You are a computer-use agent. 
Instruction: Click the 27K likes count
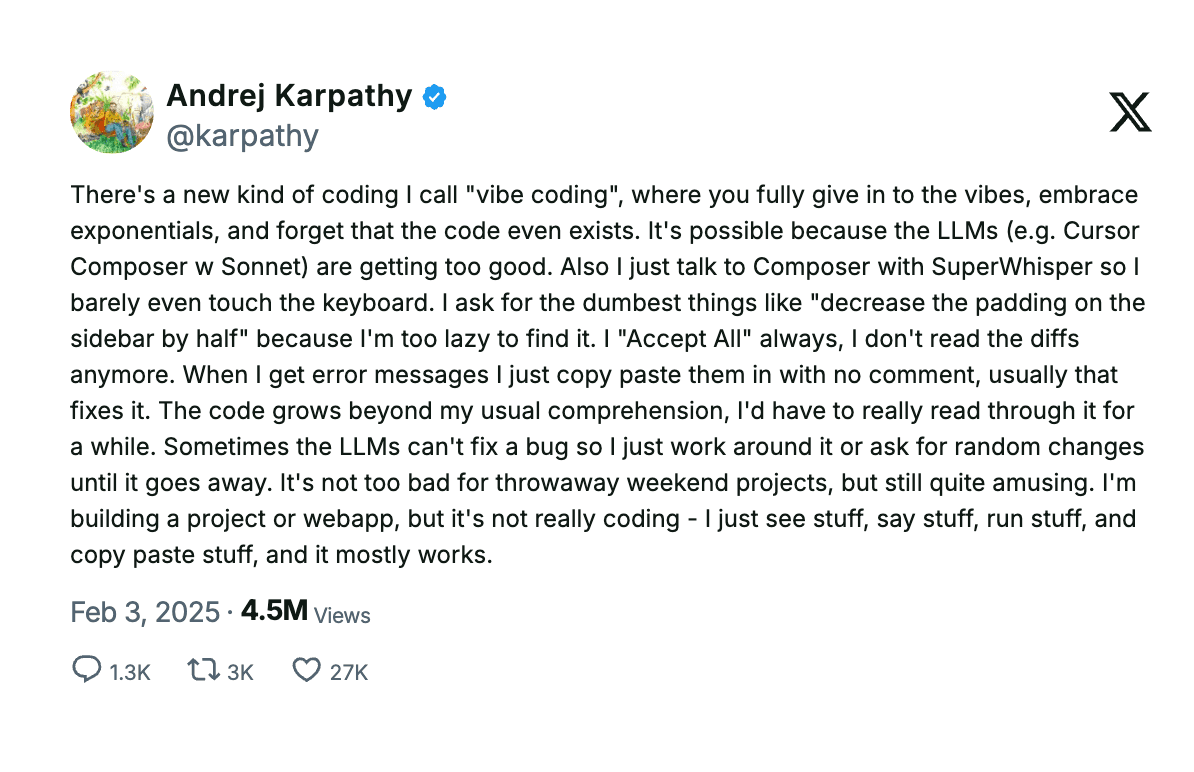[349, 672]
